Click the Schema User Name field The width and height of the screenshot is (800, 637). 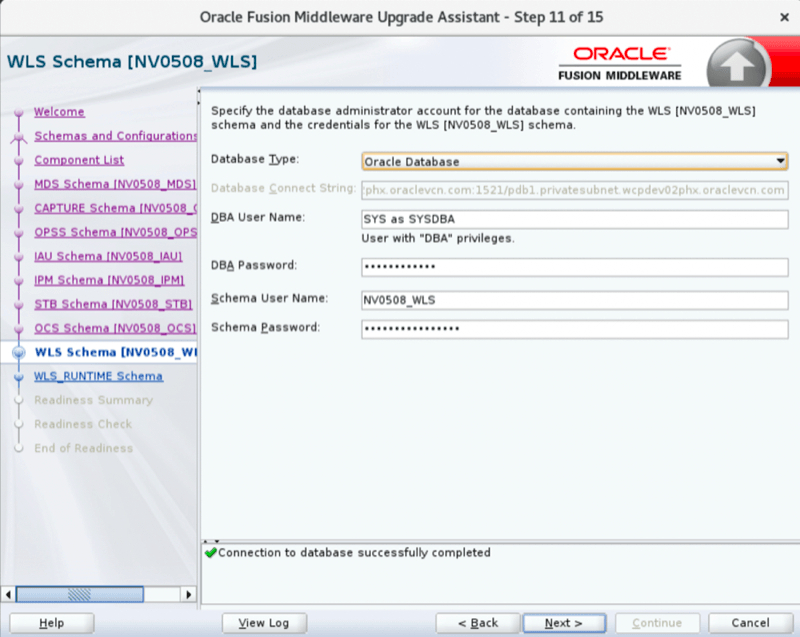point(574,300)
